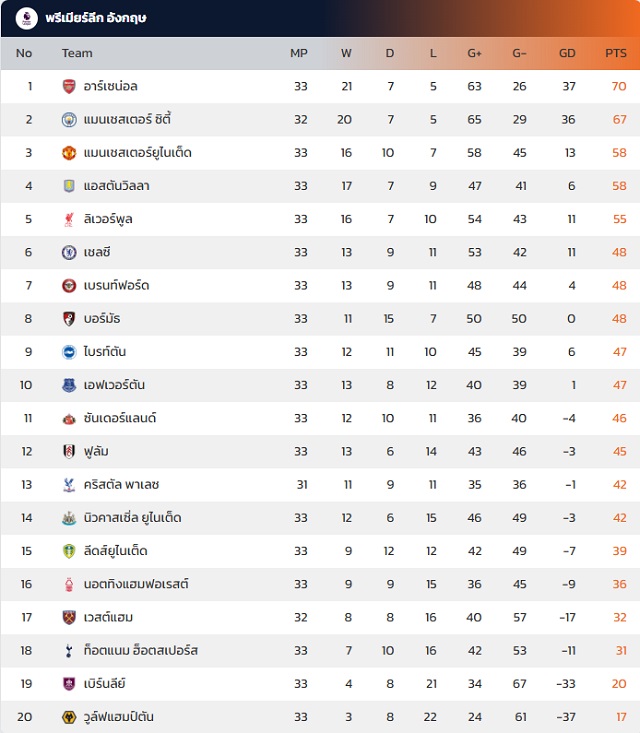Click the Crystal Palace crest icon

coord(68,485)
